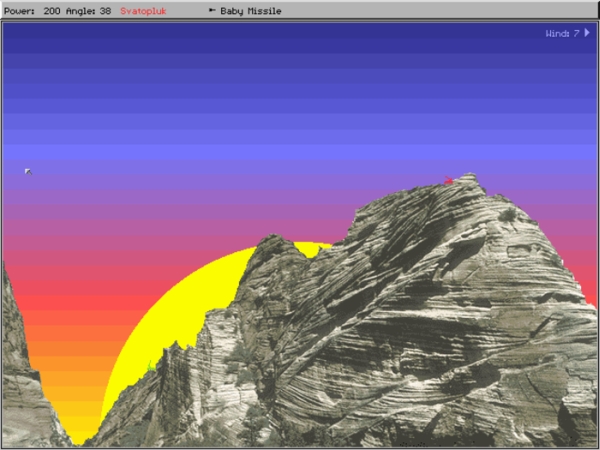Image resolution: width=600 pixels, height=450 pixels.
Task: Select the Baby Missile weapon label
Action: [251, 11]
